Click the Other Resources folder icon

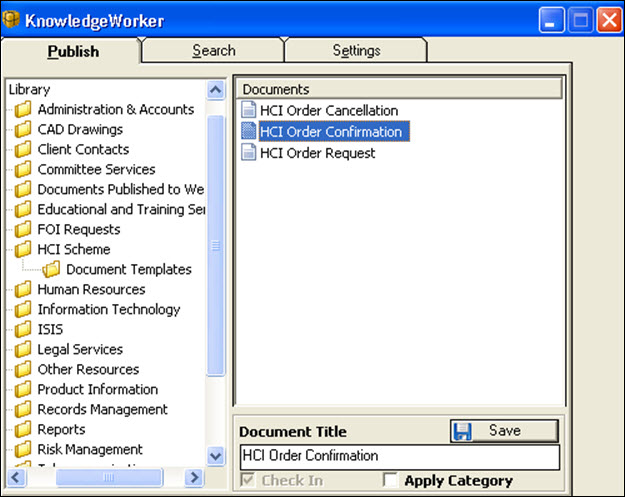[23, 369]
